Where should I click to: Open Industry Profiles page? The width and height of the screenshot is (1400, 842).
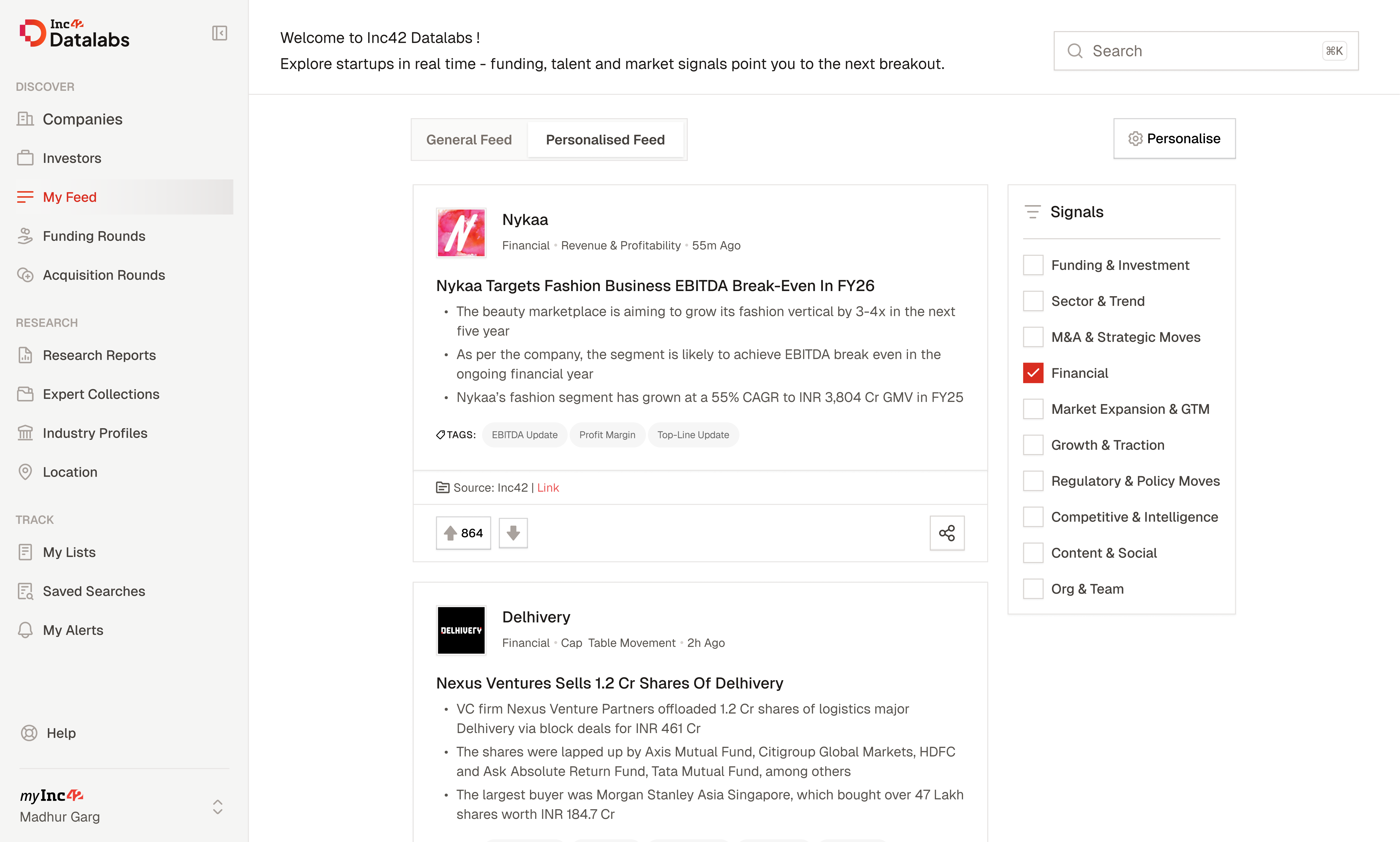click(95, 433)
